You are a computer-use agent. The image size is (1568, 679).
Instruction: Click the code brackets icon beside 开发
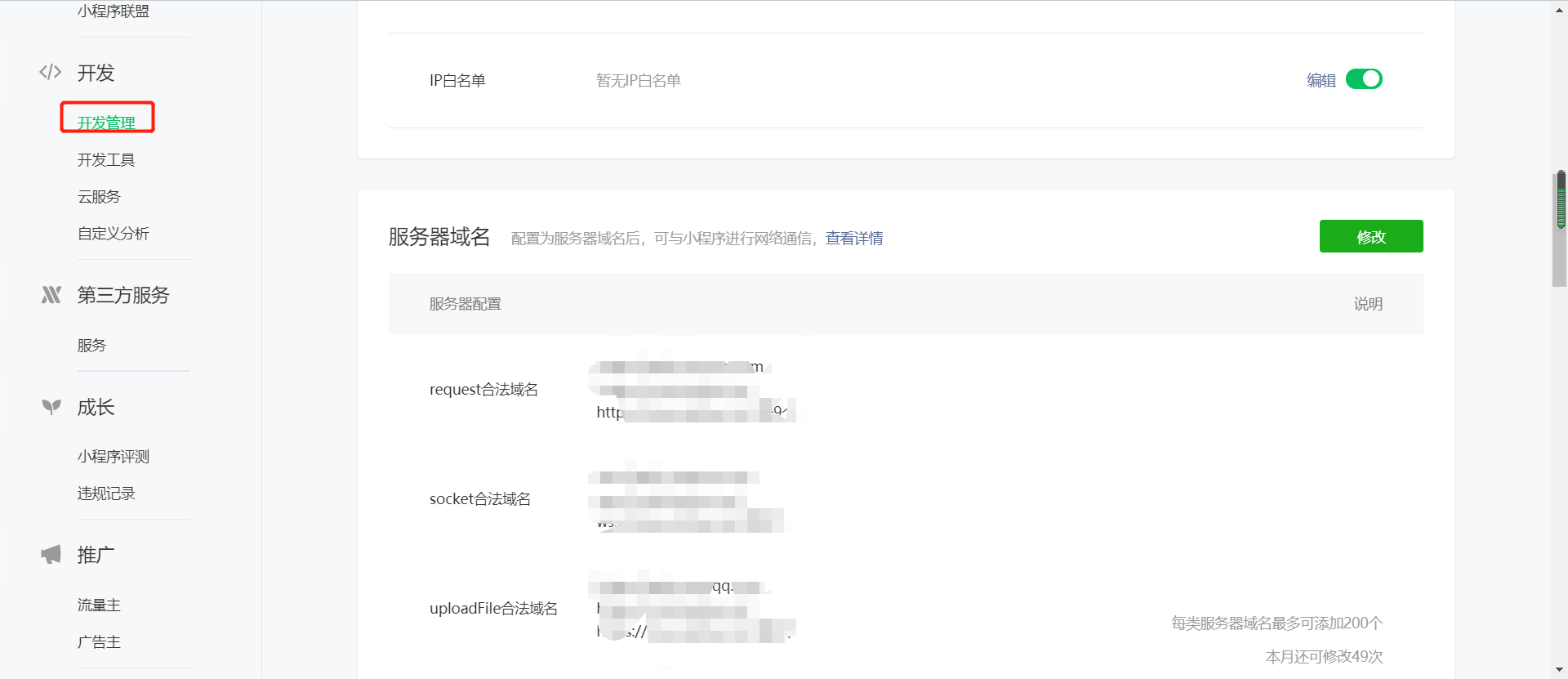[51, 72]
